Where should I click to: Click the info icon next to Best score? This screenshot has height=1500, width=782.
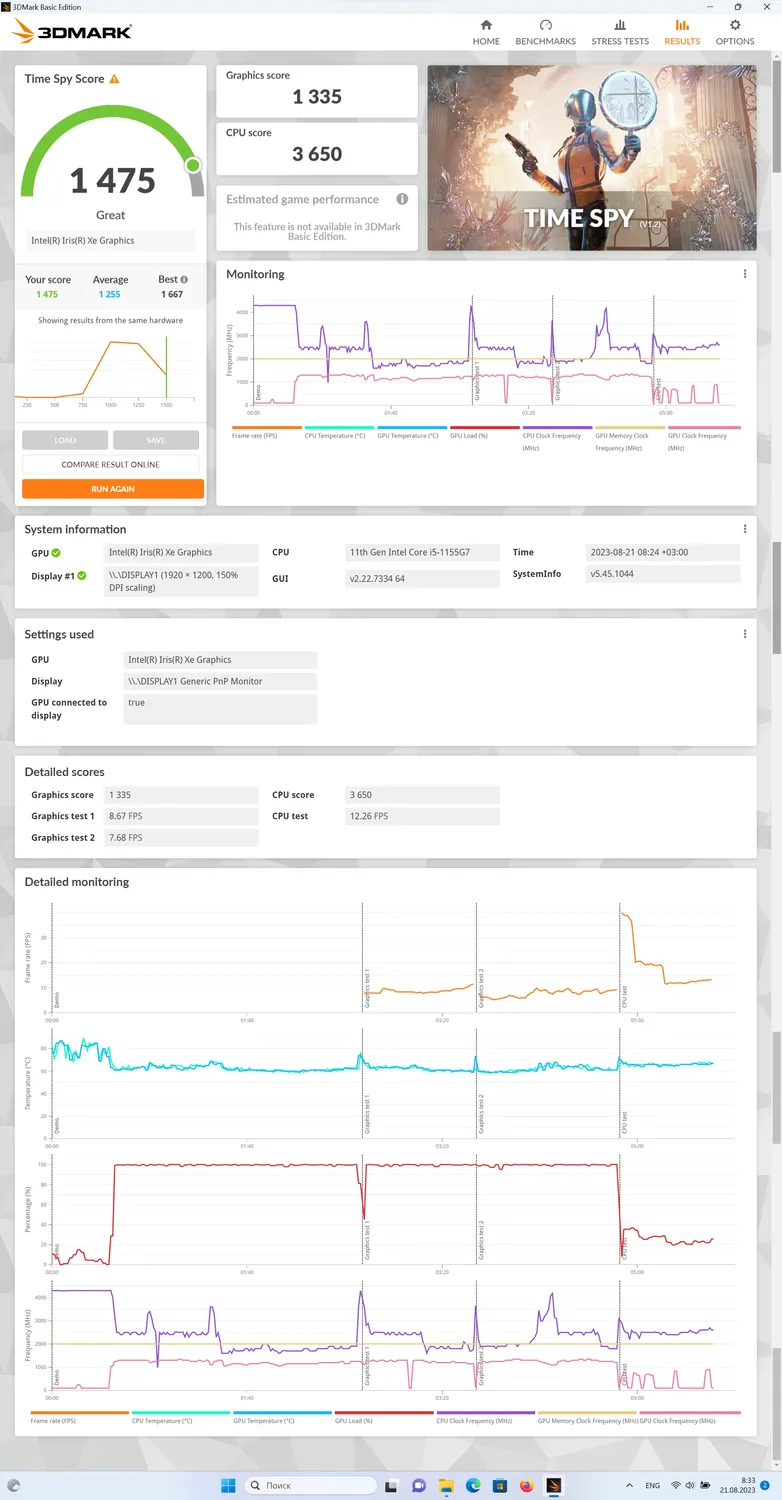[184, 280]
